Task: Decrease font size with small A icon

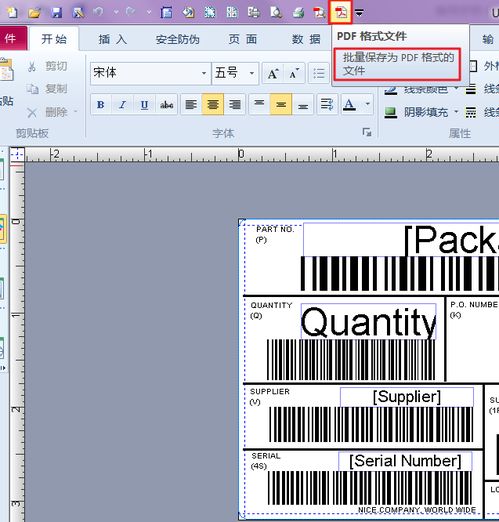Action: [294, 73]
